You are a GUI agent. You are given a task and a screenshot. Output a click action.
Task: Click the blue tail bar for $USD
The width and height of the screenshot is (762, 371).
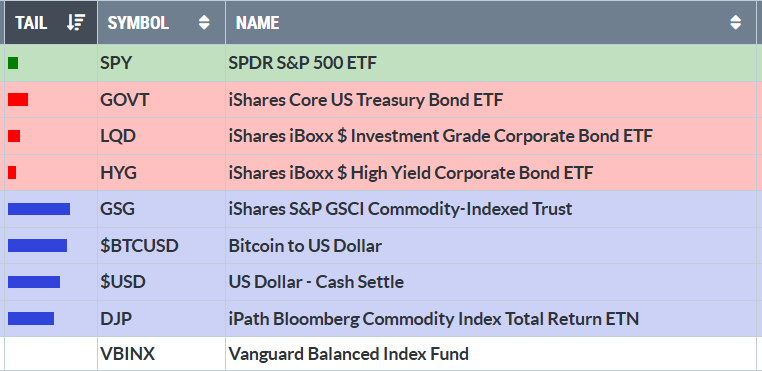click(x=34, y=282)
